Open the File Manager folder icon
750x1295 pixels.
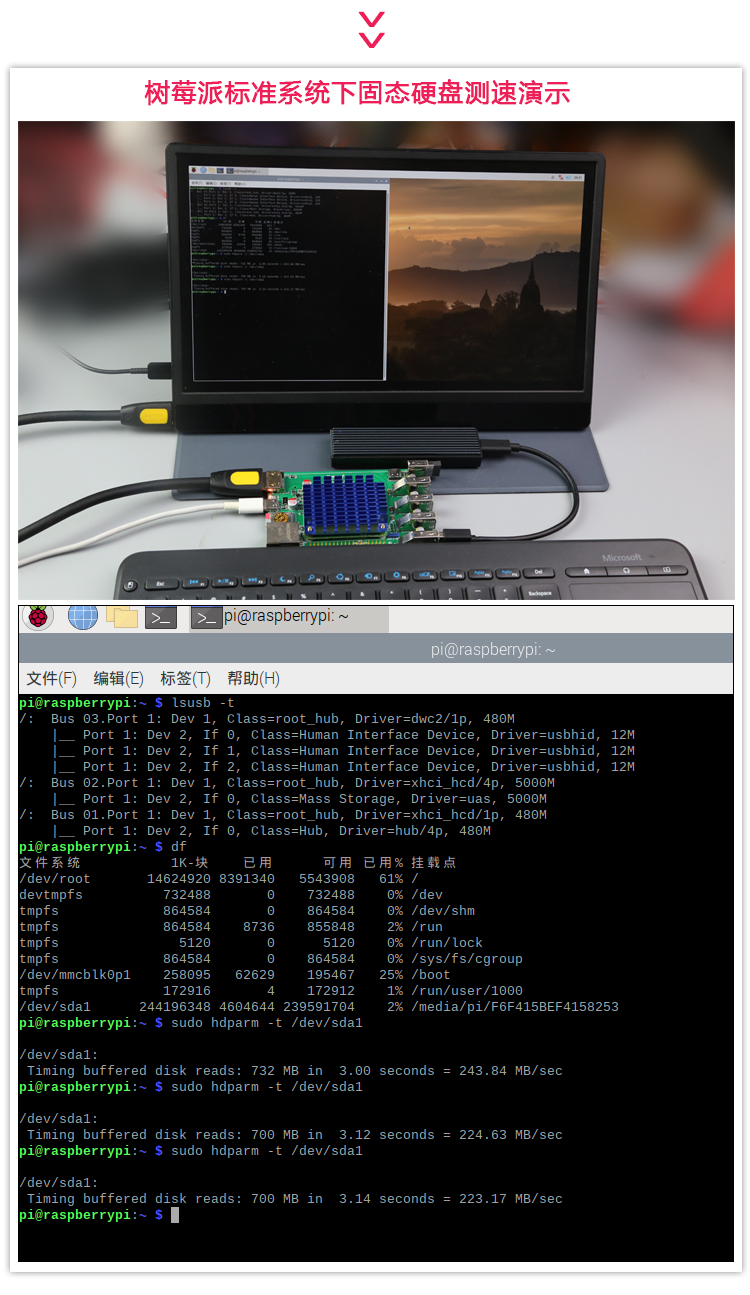pos(122,617)
